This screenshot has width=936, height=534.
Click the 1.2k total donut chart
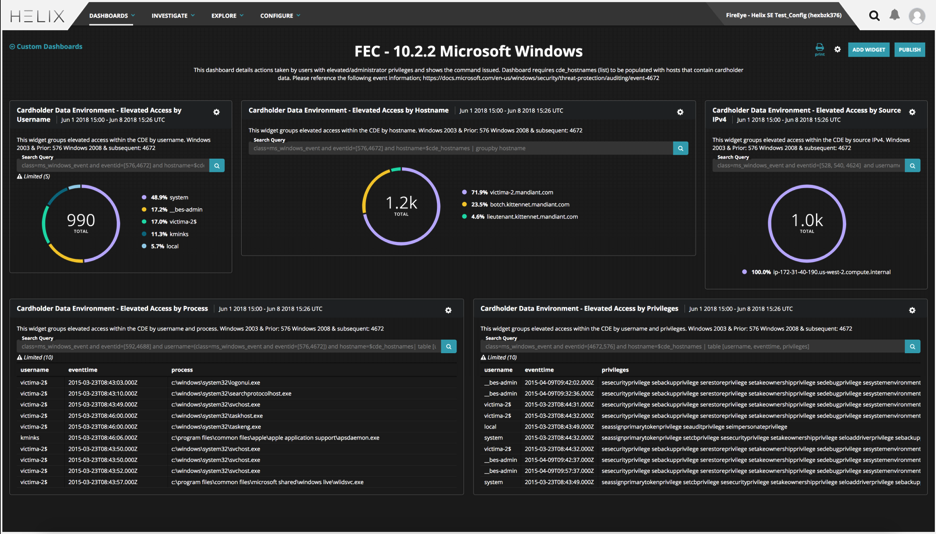401,206
